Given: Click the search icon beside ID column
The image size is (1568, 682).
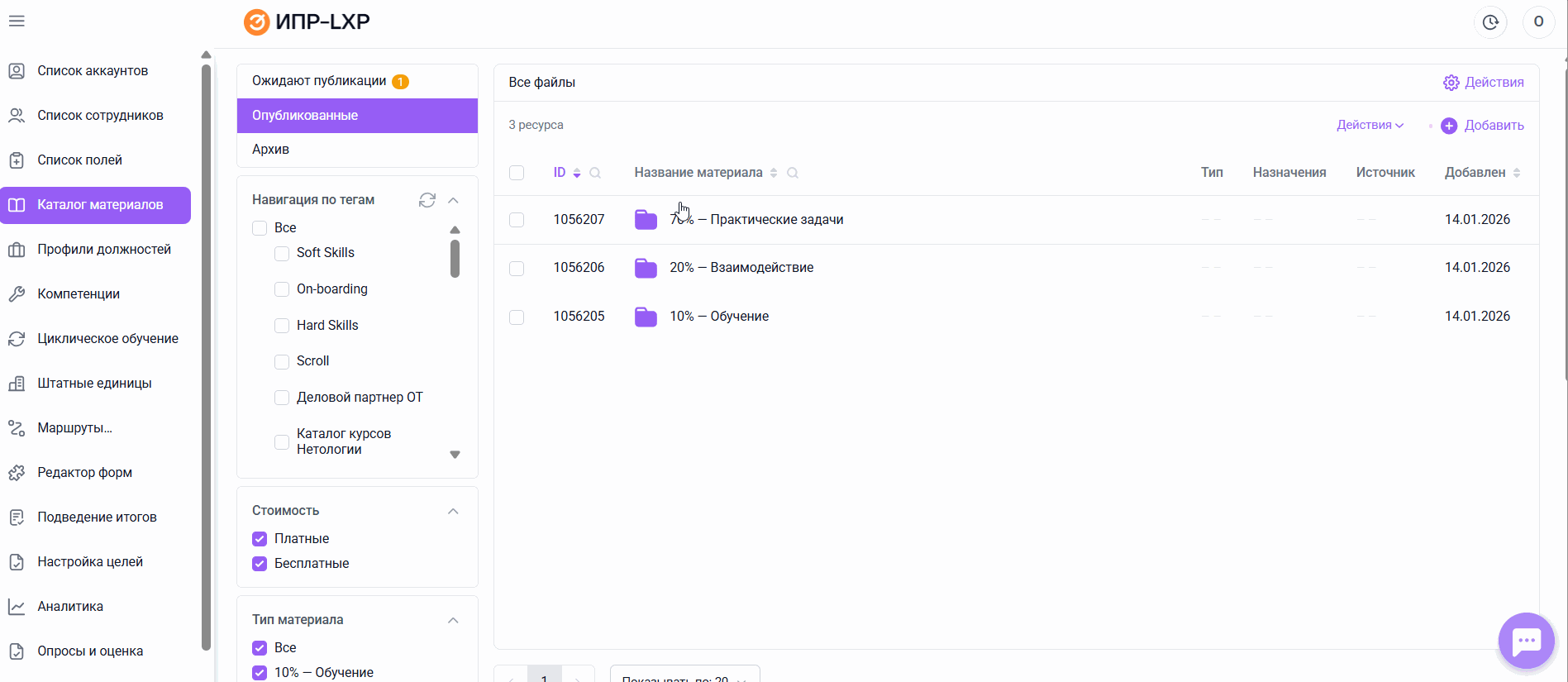Looking at the screenshot, I should (595, 173).
